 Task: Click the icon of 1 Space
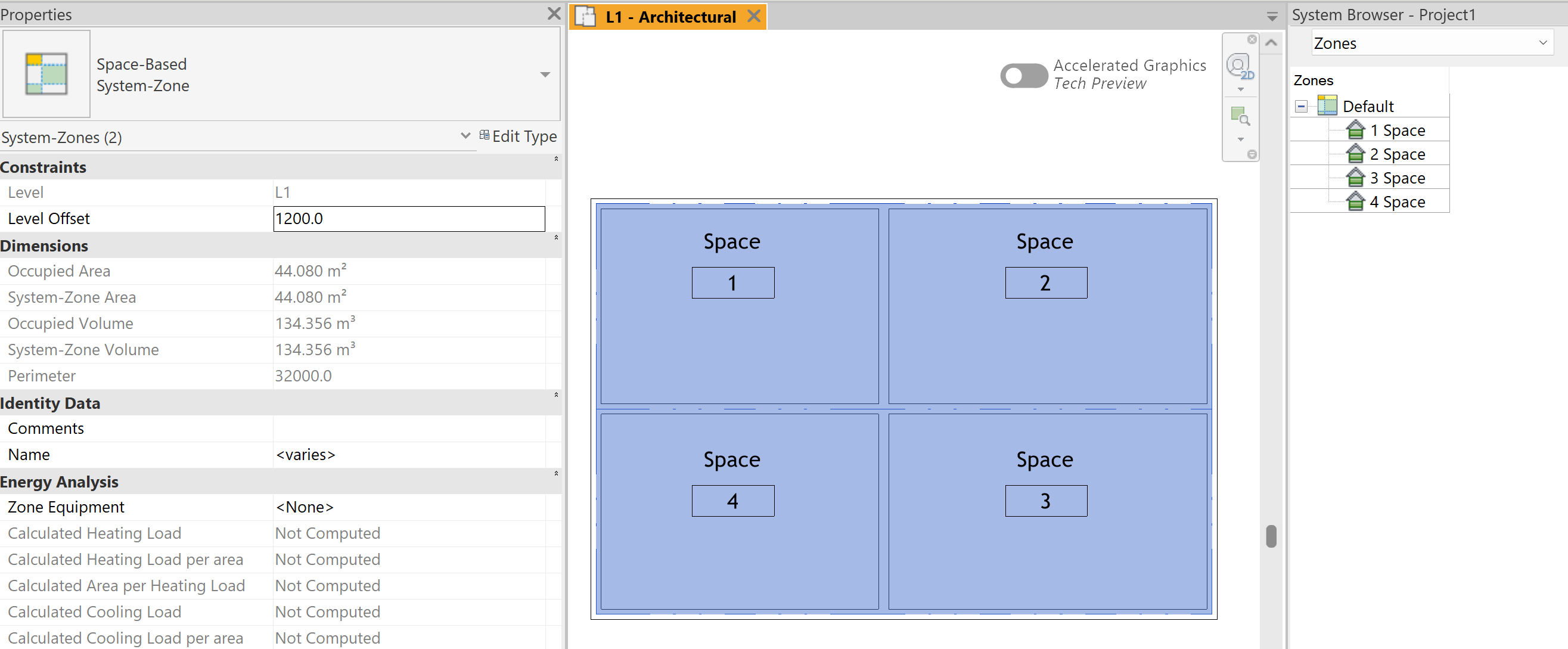pos(1356,130)
